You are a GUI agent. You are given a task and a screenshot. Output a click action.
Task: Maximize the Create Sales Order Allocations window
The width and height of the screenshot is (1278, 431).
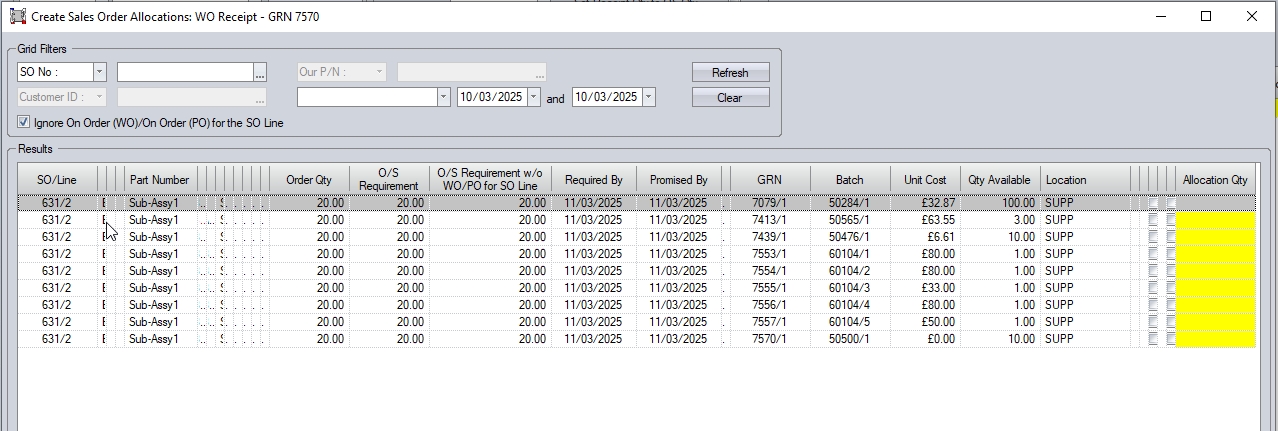pyautogui.click(x=1206, y=16)
